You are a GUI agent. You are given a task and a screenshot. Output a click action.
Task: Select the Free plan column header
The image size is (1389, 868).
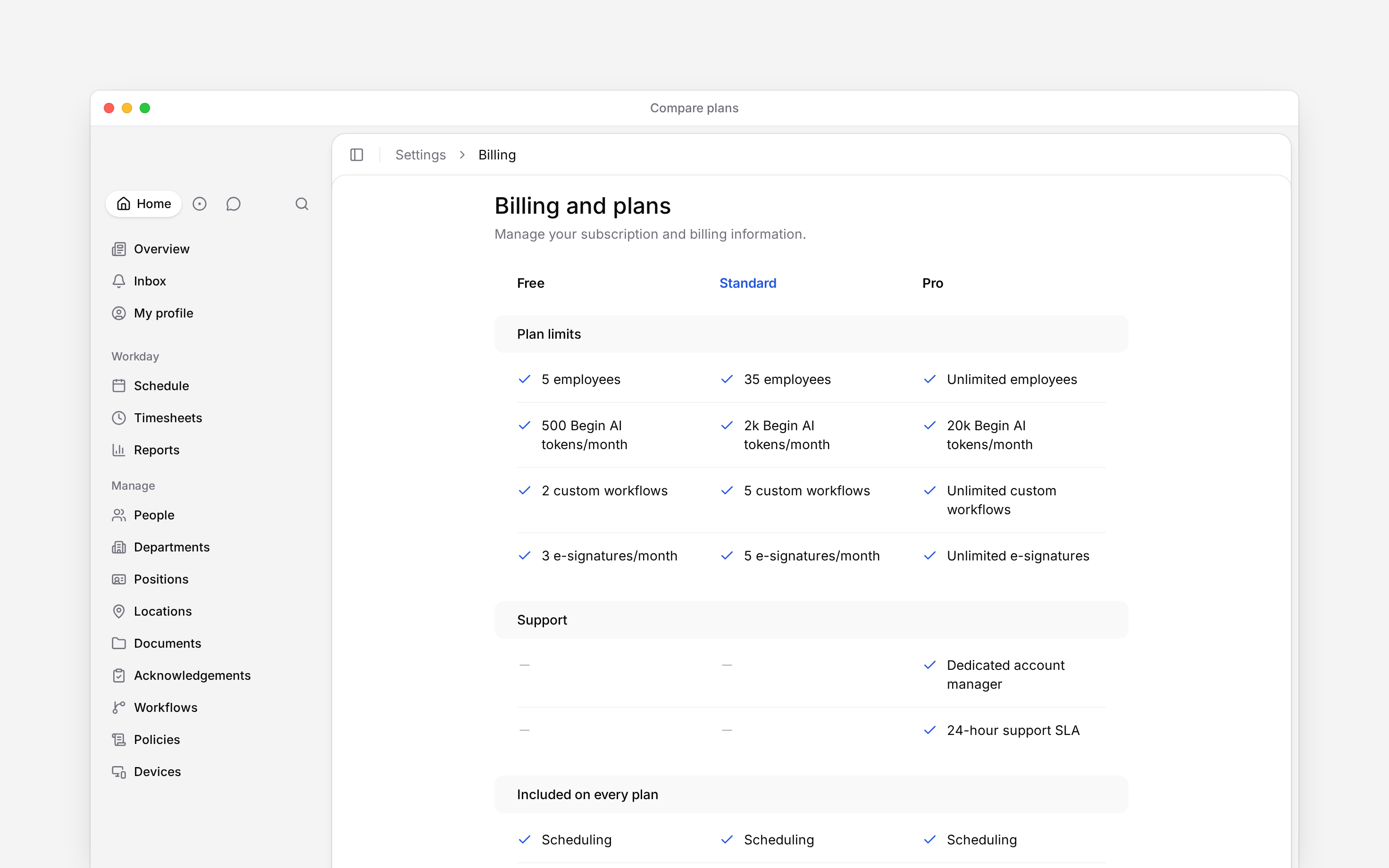click(531, 284)
